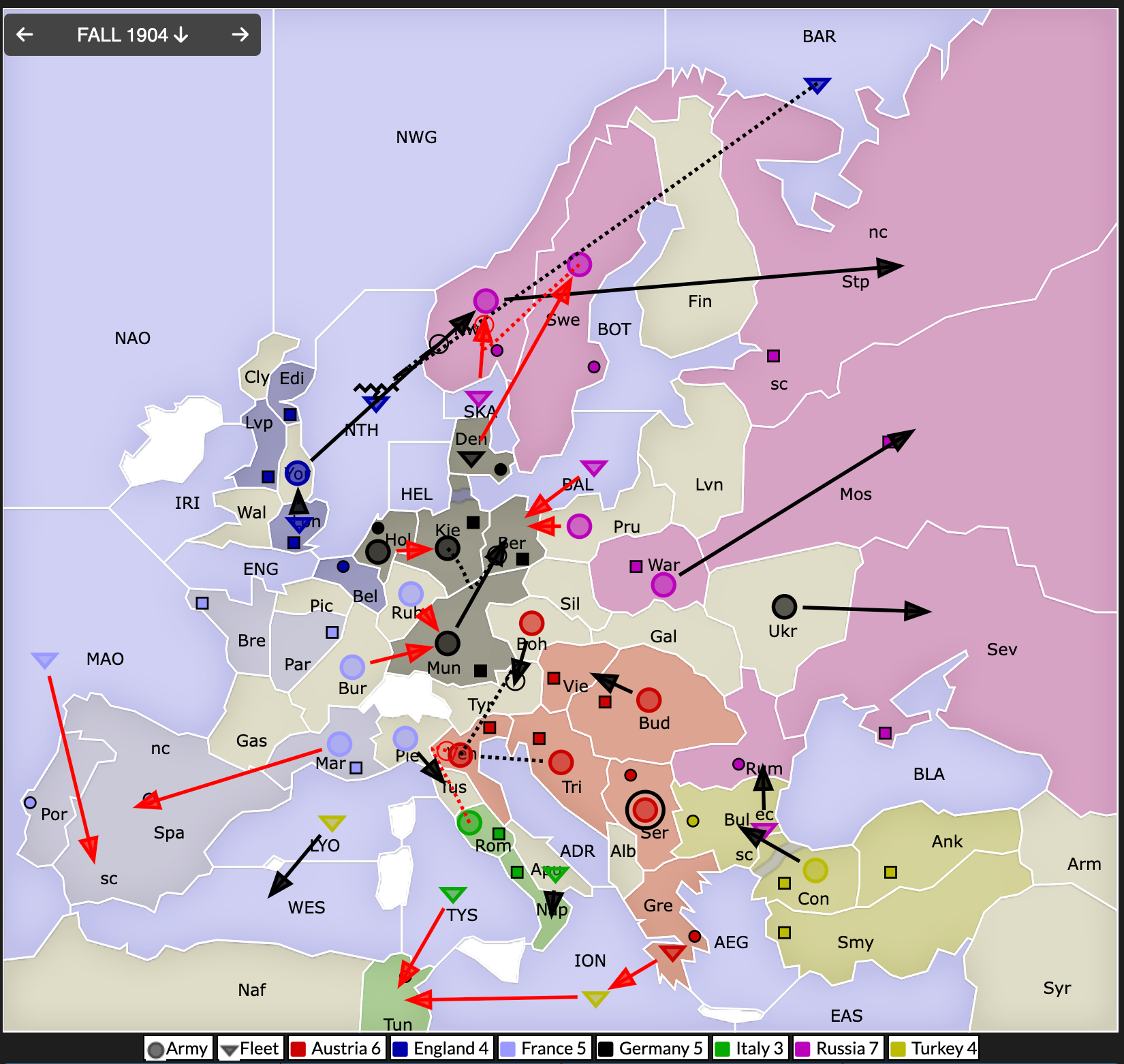Click the English fleet in BAR
Viewport: 1124px width, 1064px height.
[x=817, y=85]
